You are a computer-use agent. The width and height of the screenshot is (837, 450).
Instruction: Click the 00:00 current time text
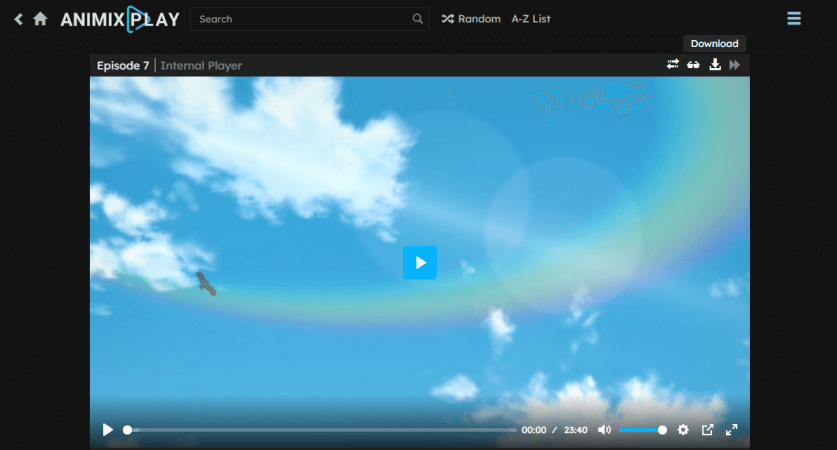[x=534, y=430]
